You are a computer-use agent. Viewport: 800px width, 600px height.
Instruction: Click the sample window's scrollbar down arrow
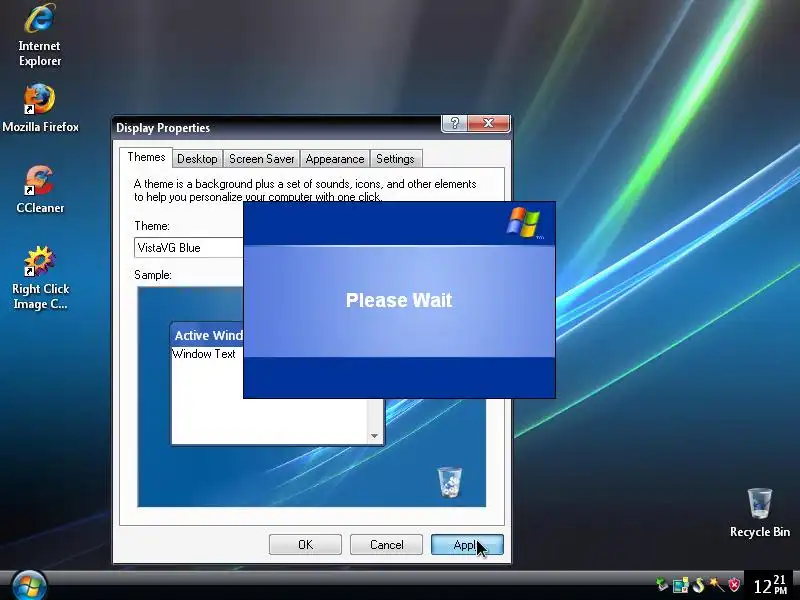pos(374,436)
